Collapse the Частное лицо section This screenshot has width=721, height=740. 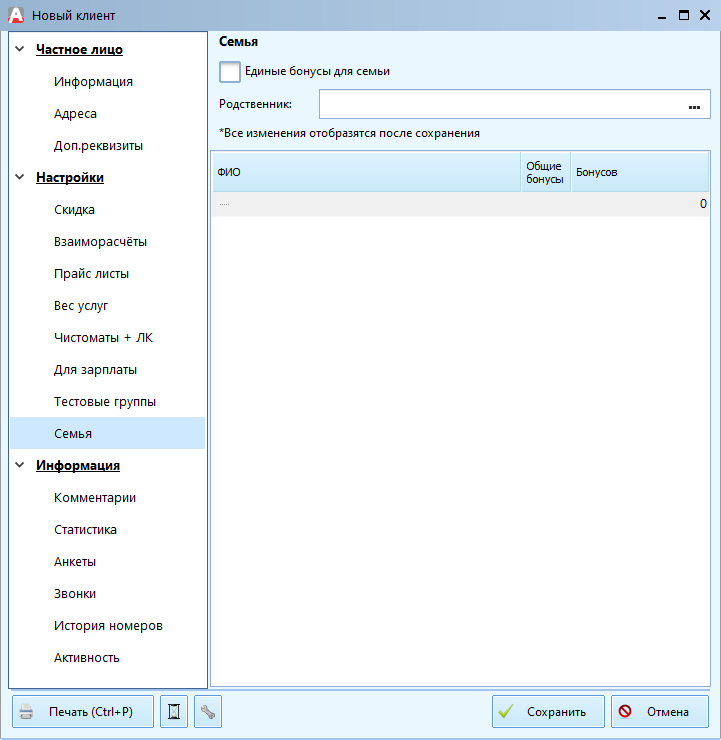click(21, 49)
